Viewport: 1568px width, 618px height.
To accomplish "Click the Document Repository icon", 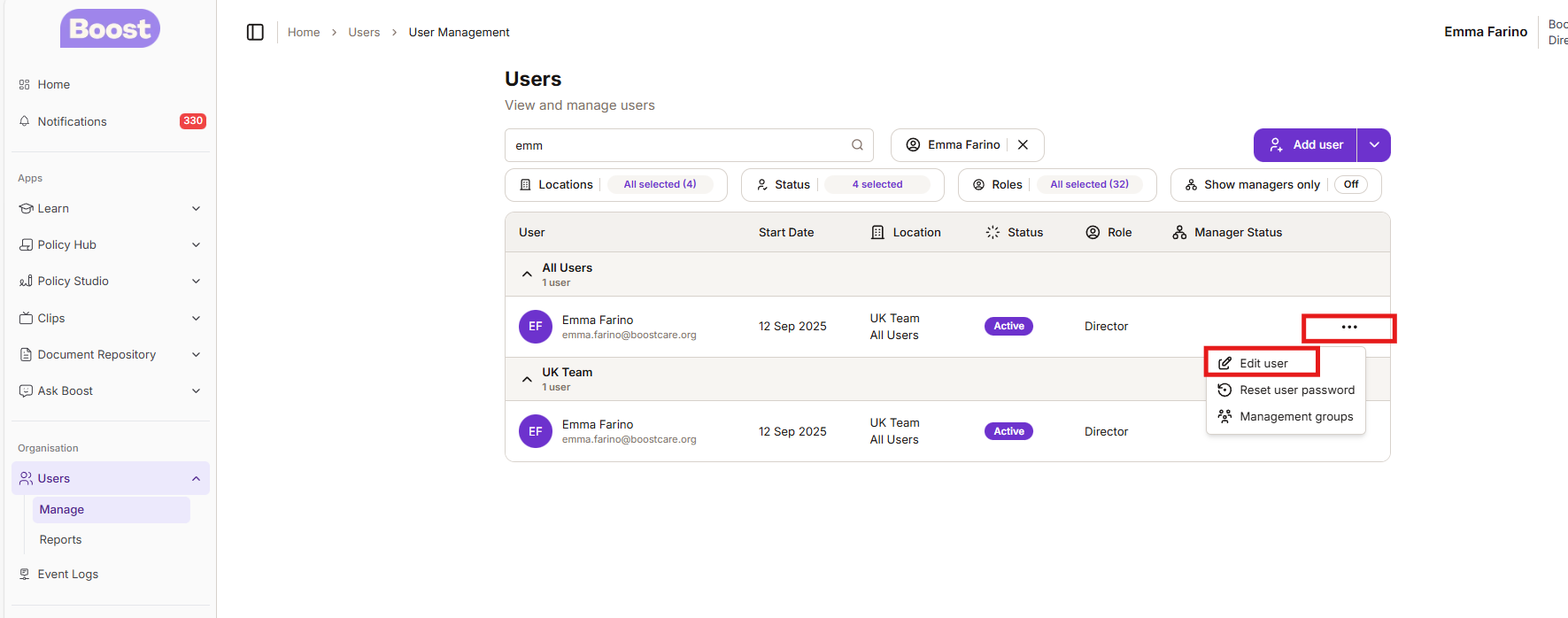I will [26, 354].
